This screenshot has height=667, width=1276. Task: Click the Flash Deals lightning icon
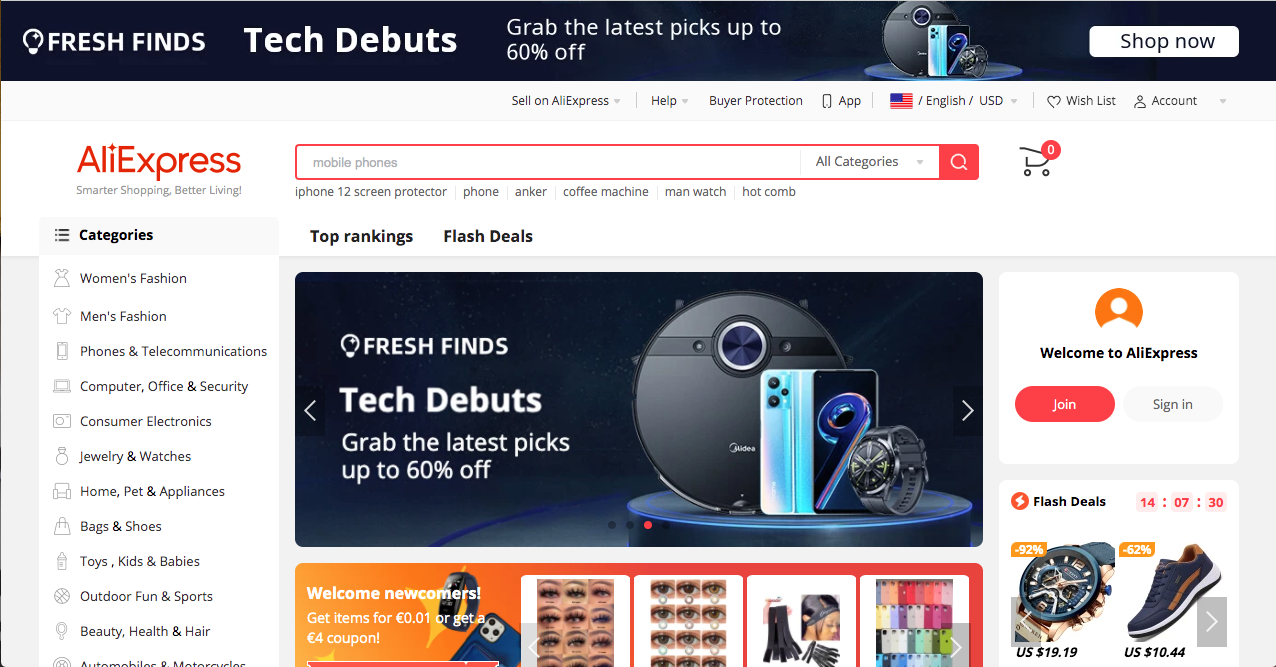coord(1020,501)
